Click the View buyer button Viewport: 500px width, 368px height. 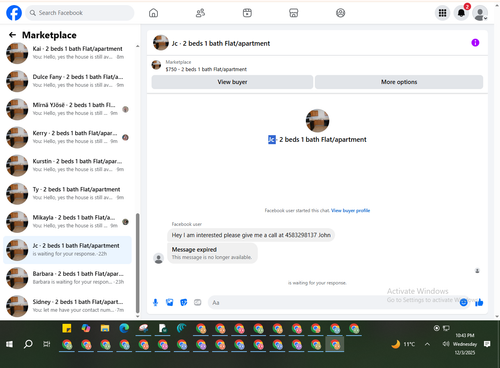[x=232, y=82]
